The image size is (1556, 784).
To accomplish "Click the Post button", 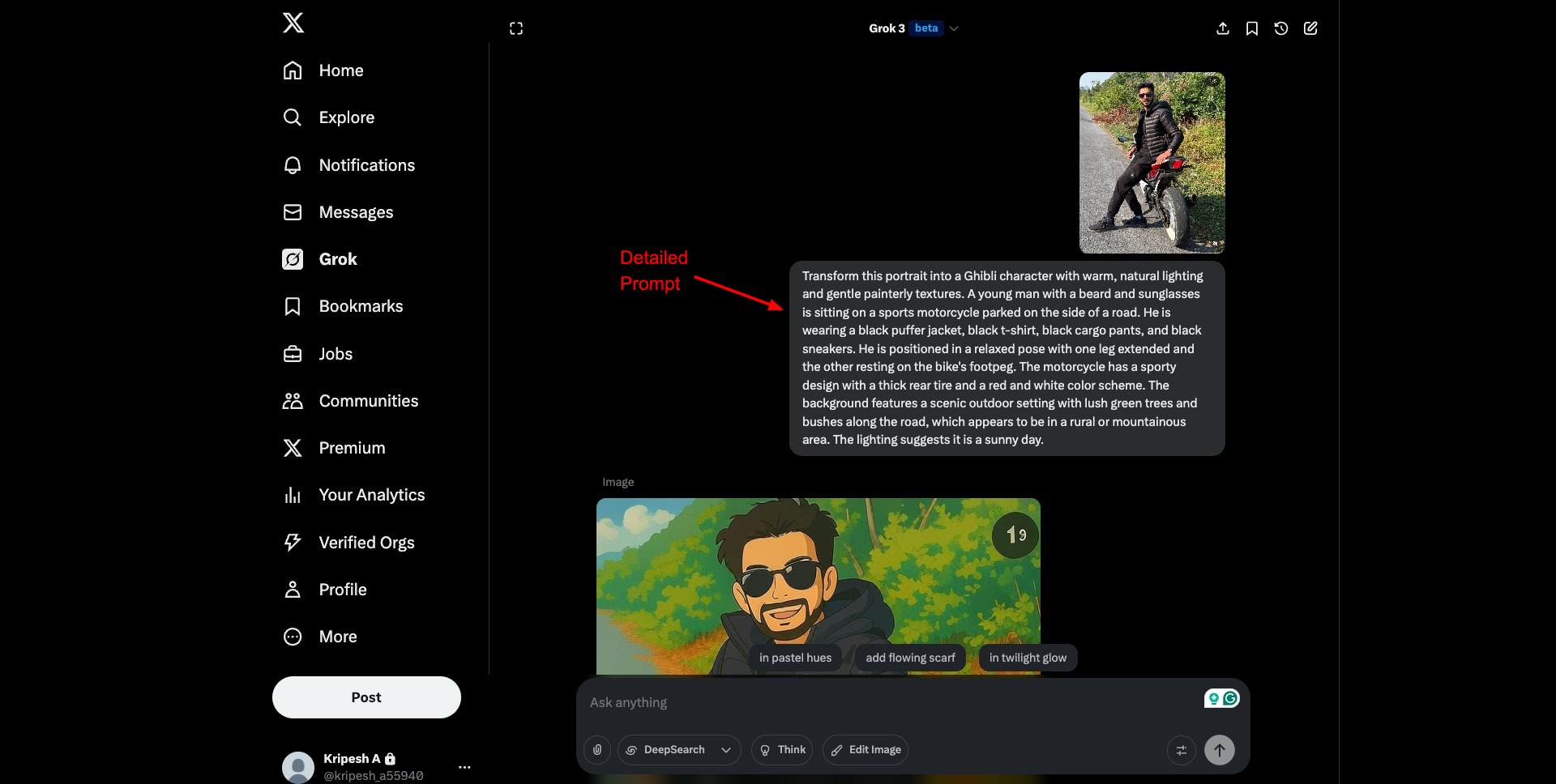I will coord(366,697).
